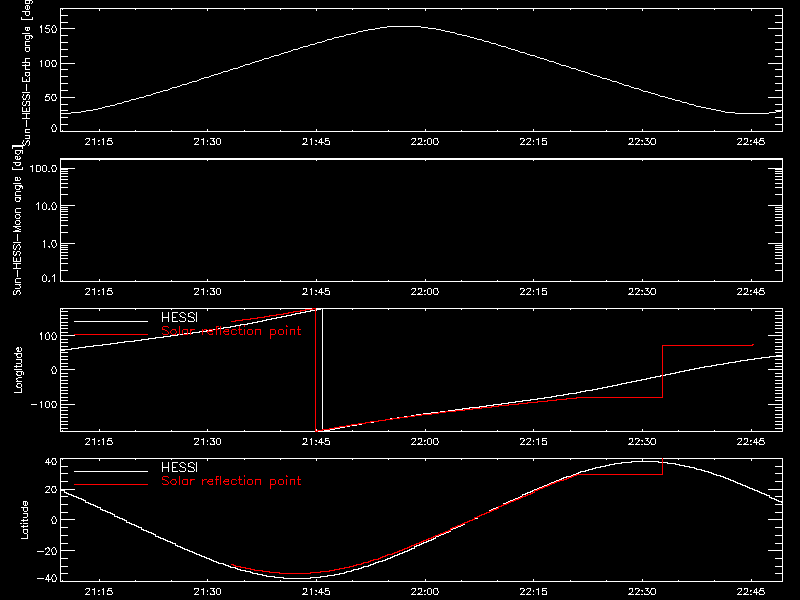Click red longitude step jump near 22:33
Image resolution: width=800 pixels, height=600 pixels.
662,371
